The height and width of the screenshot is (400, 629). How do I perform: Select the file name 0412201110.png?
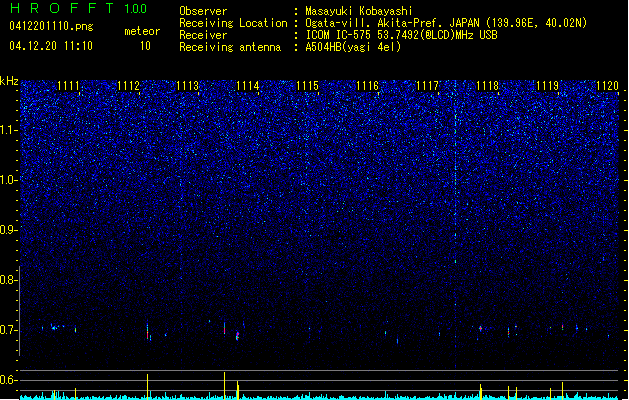[x=51, y=27]
